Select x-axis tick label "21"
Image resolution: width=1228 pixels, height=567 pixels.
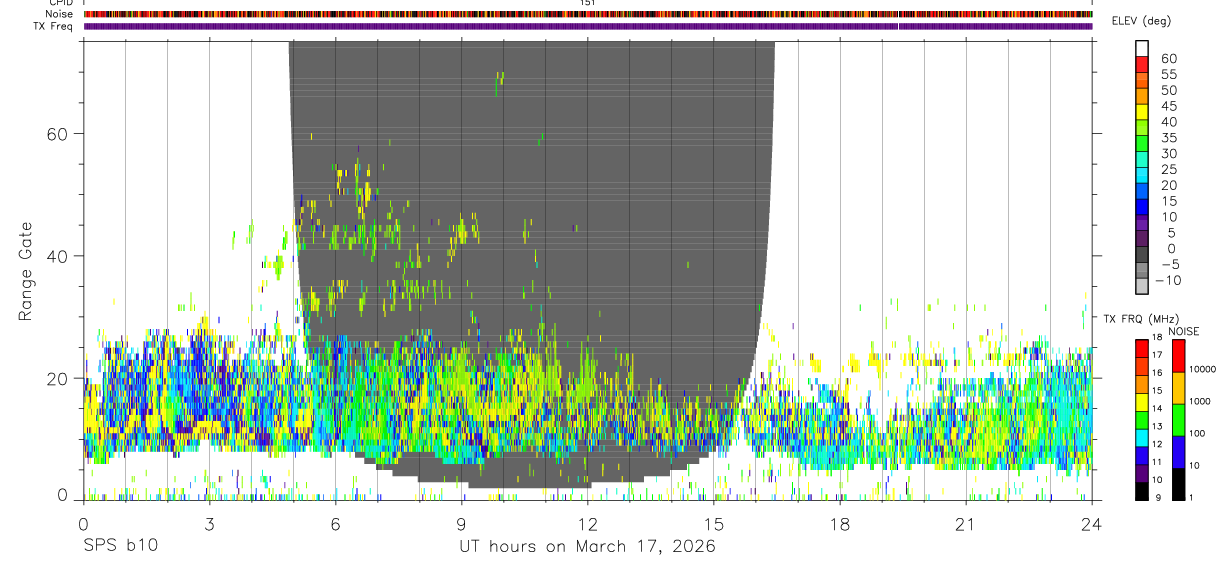tap(966, 524)
